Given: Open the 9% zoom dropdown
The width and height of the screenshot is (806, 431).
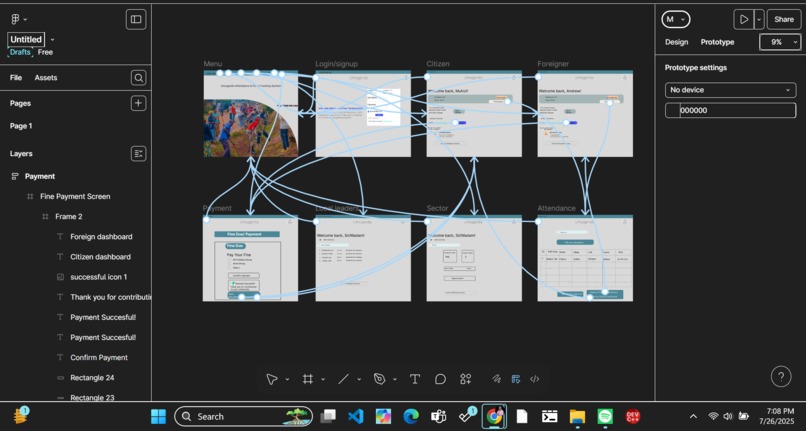Looking at the screenshot, I should pyautogui.click(x=780, y=42).
